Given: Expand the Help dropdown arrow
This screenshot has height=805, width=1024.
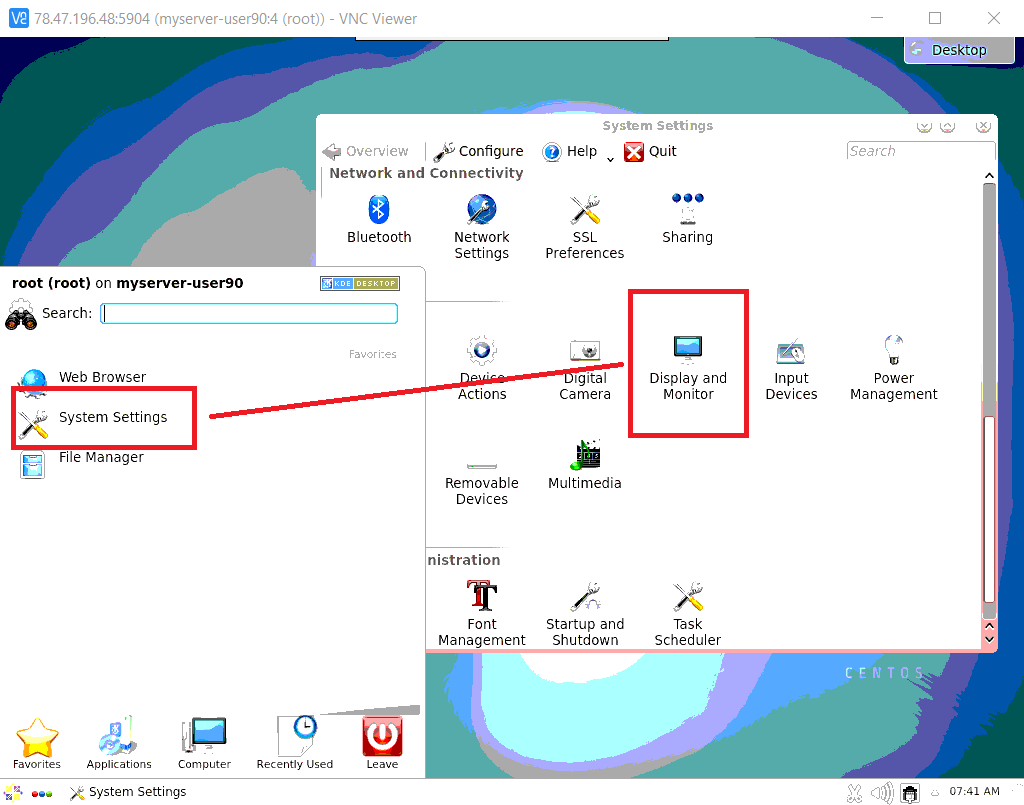Looking at the screenshot, I should (610, 158).
